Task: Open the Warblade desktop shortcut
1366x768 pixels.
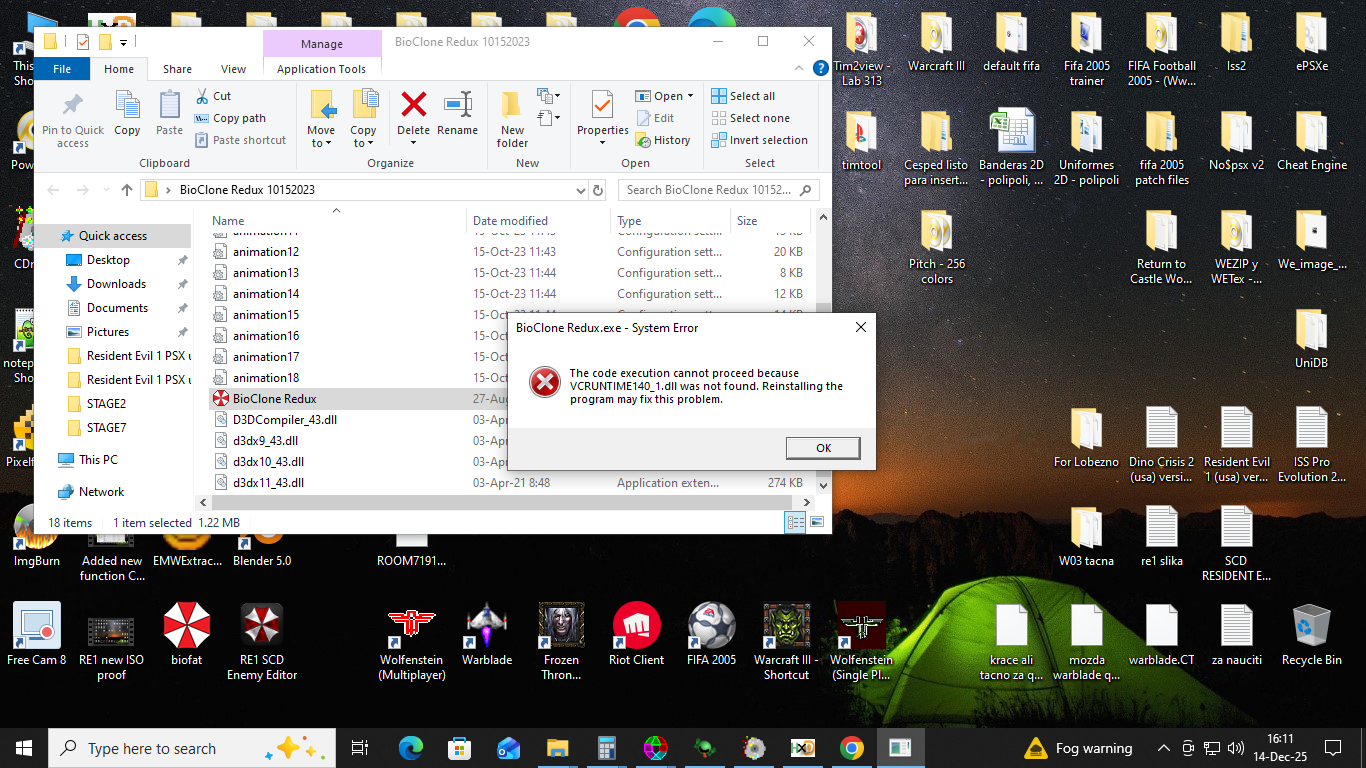Action: tap(487, 635)
